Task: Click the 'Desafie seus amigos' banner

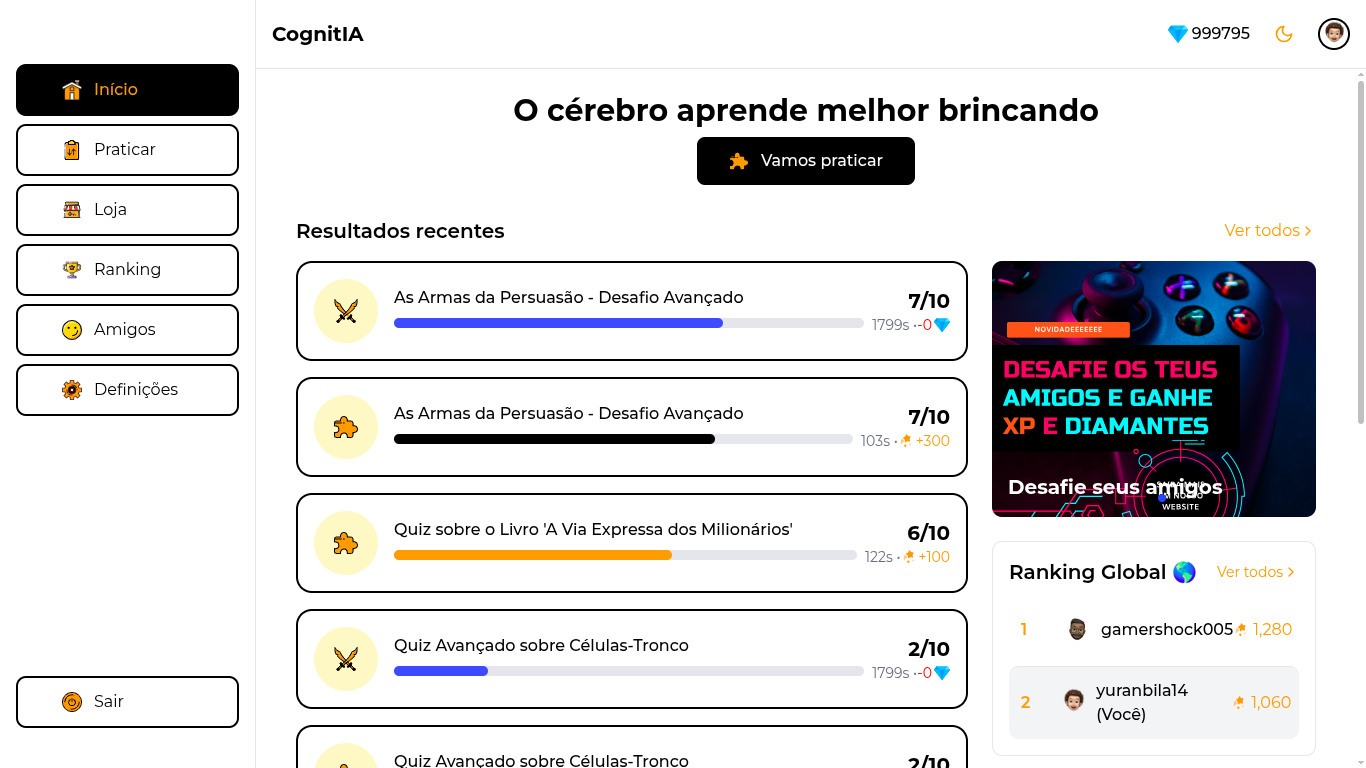Action: pyautogui.click(x=1153, y=388)
